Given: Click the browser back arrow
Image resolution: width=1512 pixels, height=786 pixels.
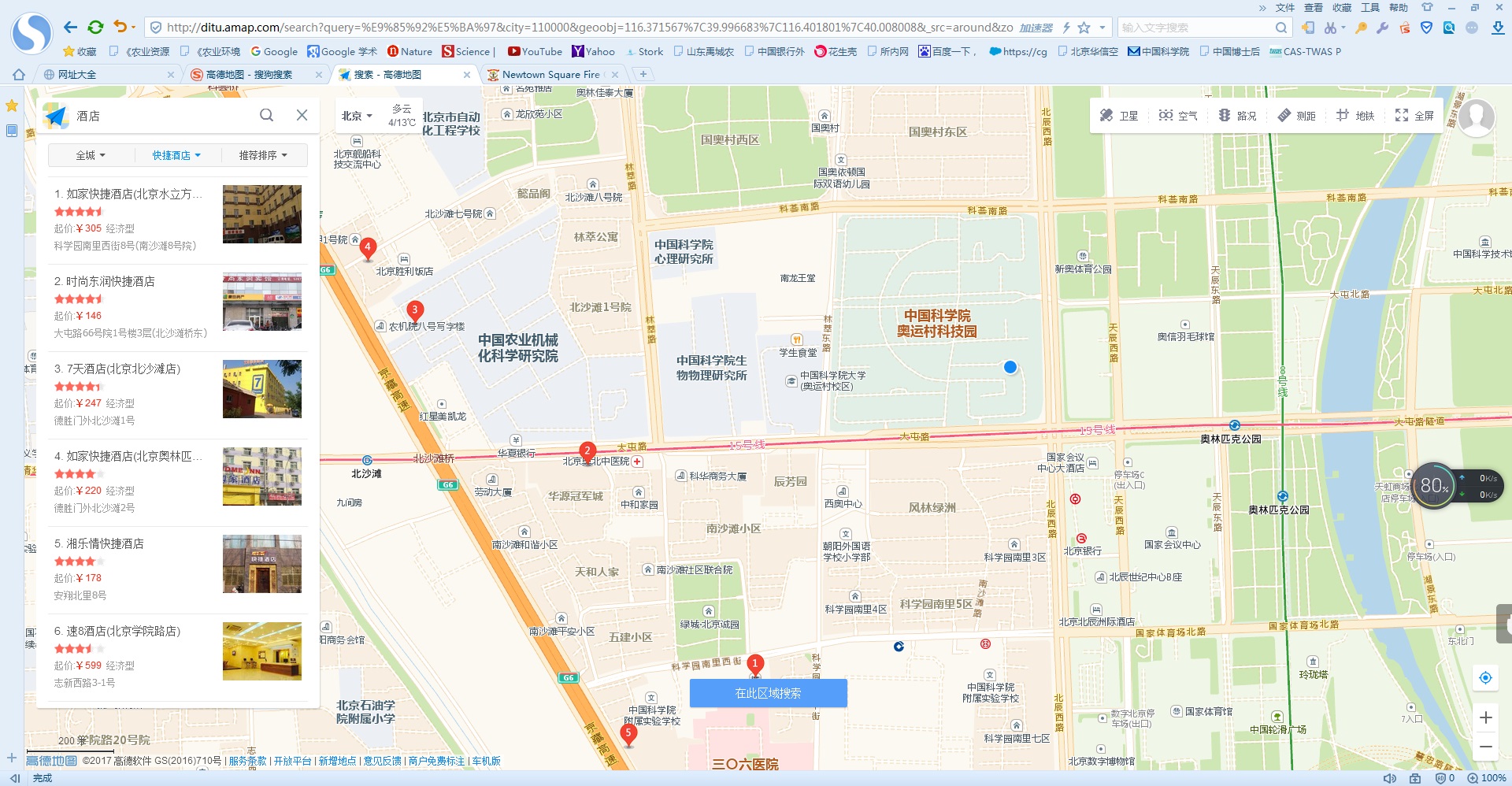Looking at the screenshot, I should [71, 27].
